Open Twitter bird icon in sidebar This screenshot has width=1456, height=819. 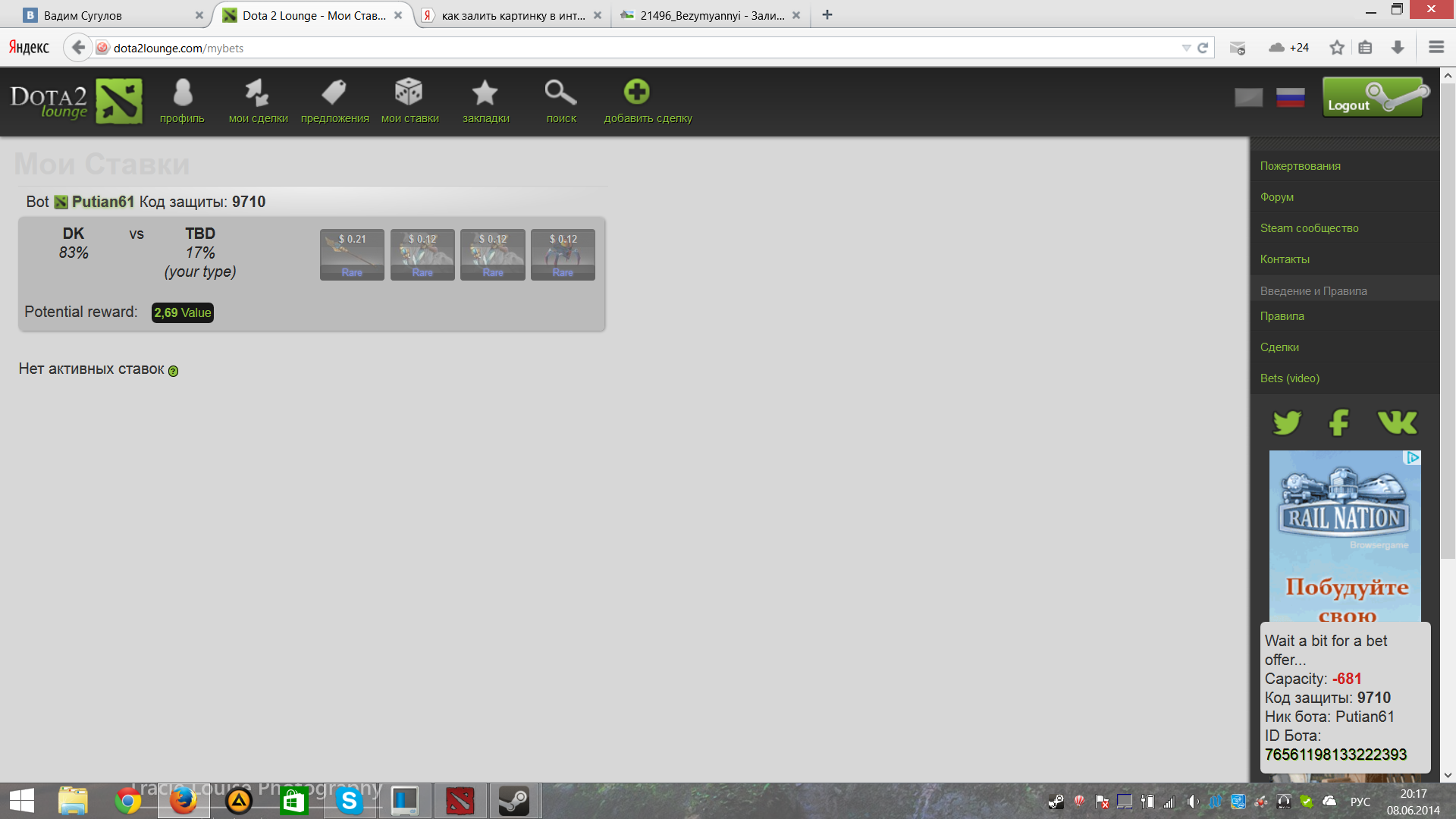[1286, 422]
